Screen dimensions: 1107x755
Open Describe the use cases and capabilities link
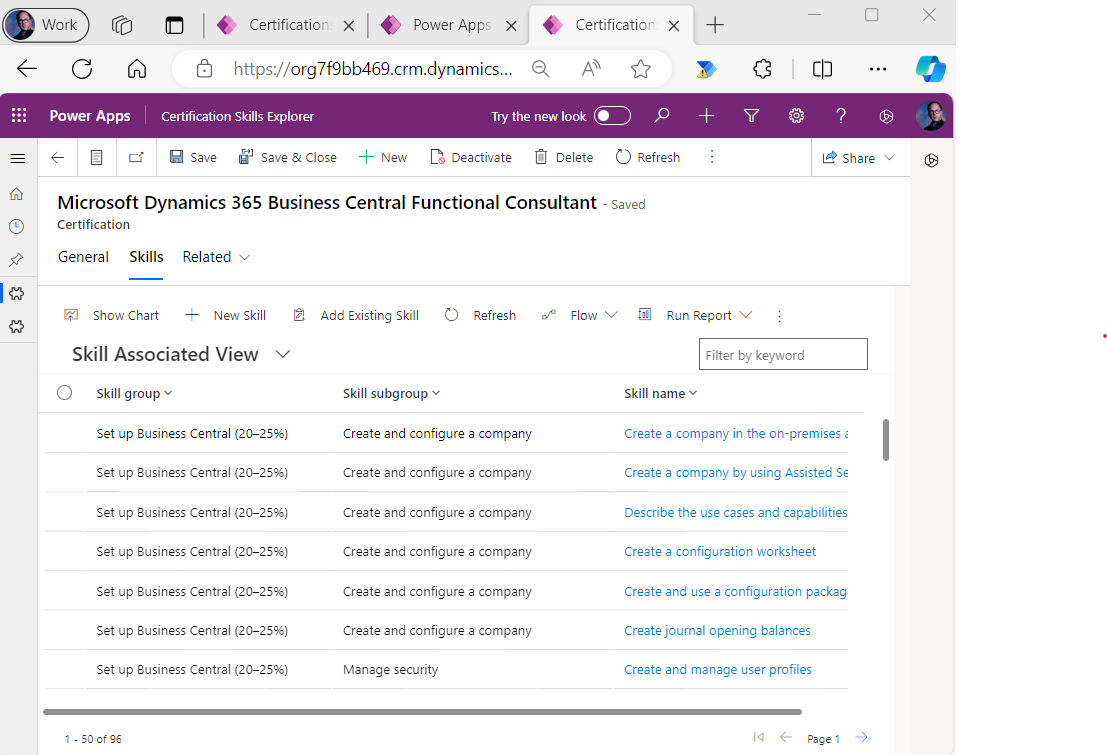coord(736,513)
